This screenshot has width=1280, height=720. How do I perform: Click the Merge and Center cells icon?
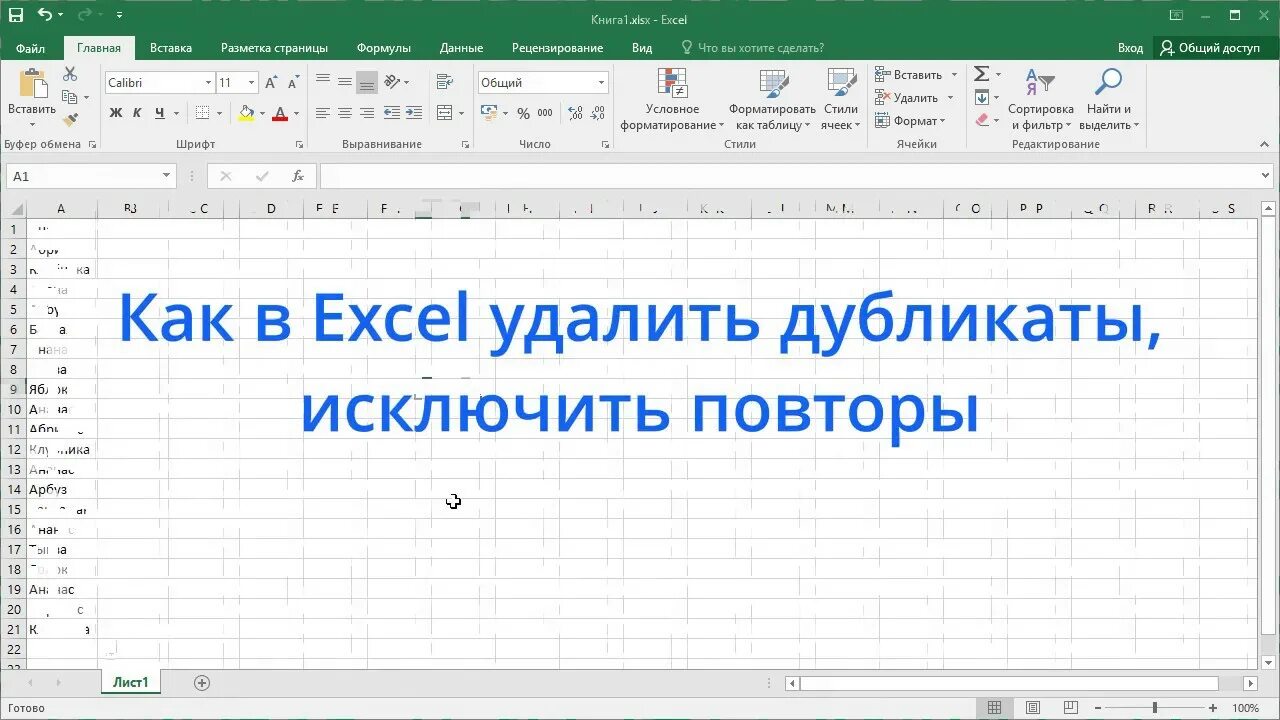[x=445, y=113]
